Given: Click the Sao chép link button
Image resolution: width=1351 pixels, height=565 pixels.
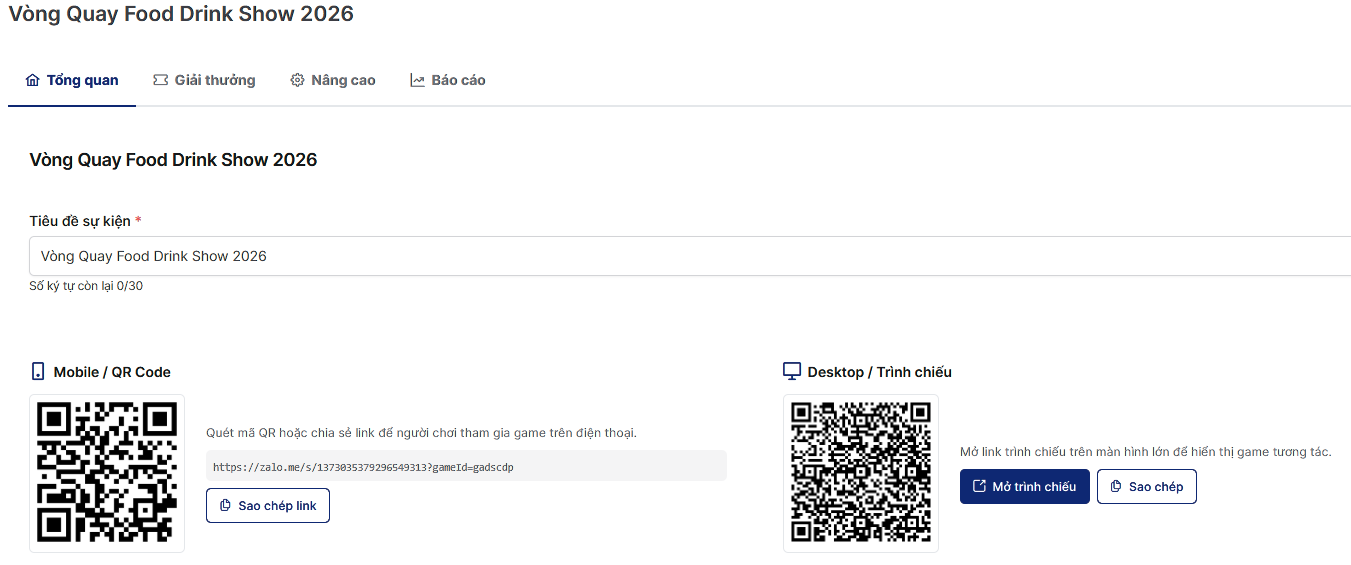Looking at the screenshot, I should [x=268, y=506].
